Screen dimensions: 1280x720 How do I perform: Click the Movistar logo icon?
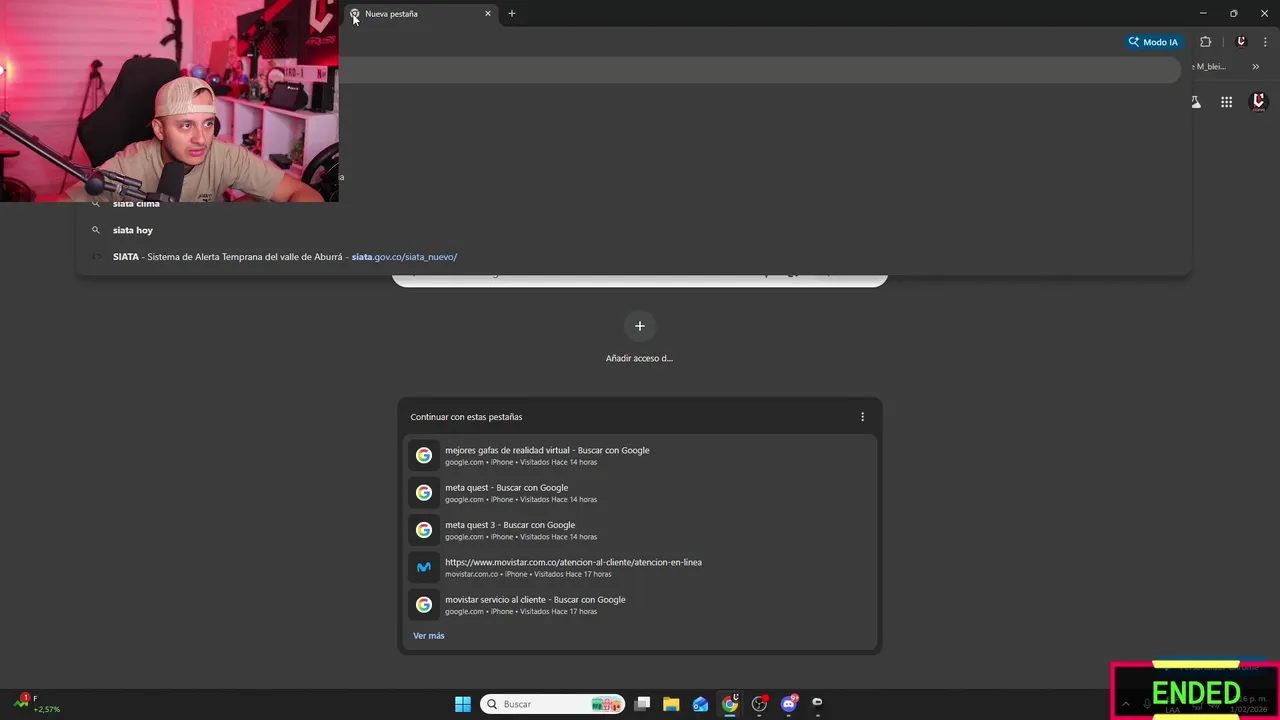click(x=424, y=567)
